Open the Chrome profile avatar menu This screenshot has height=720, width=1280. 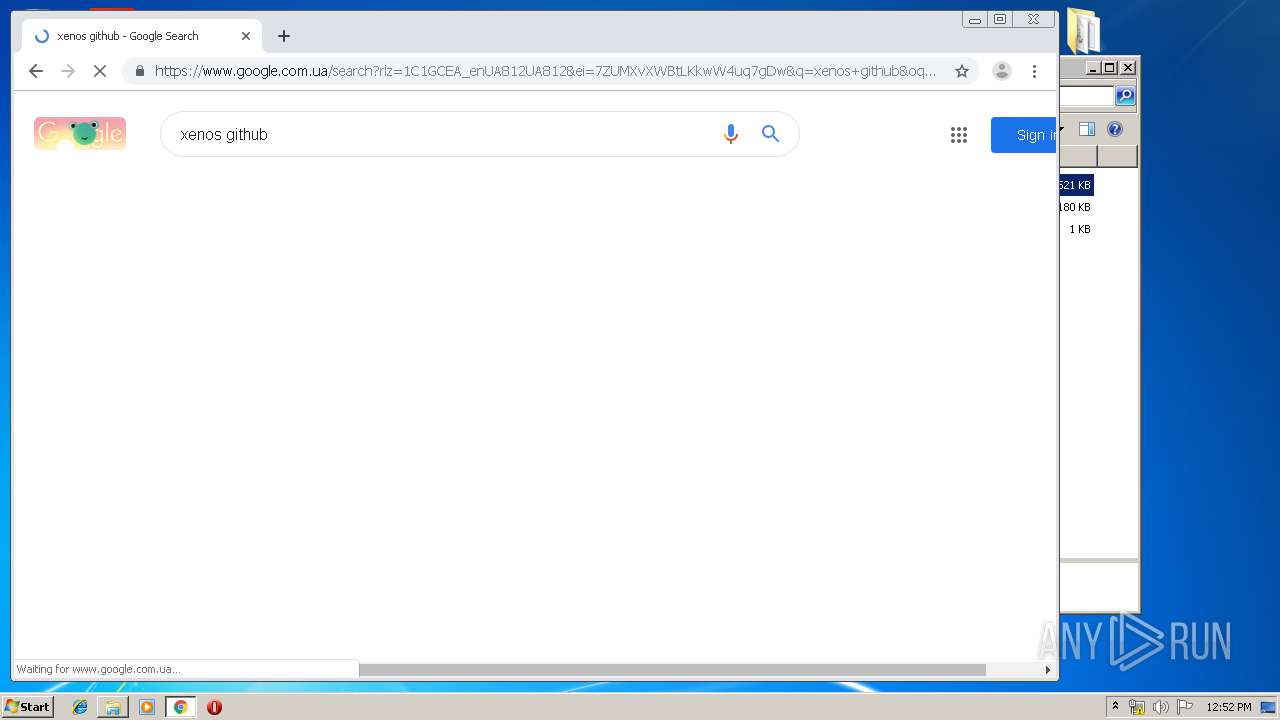click(x=1001, y=71)
